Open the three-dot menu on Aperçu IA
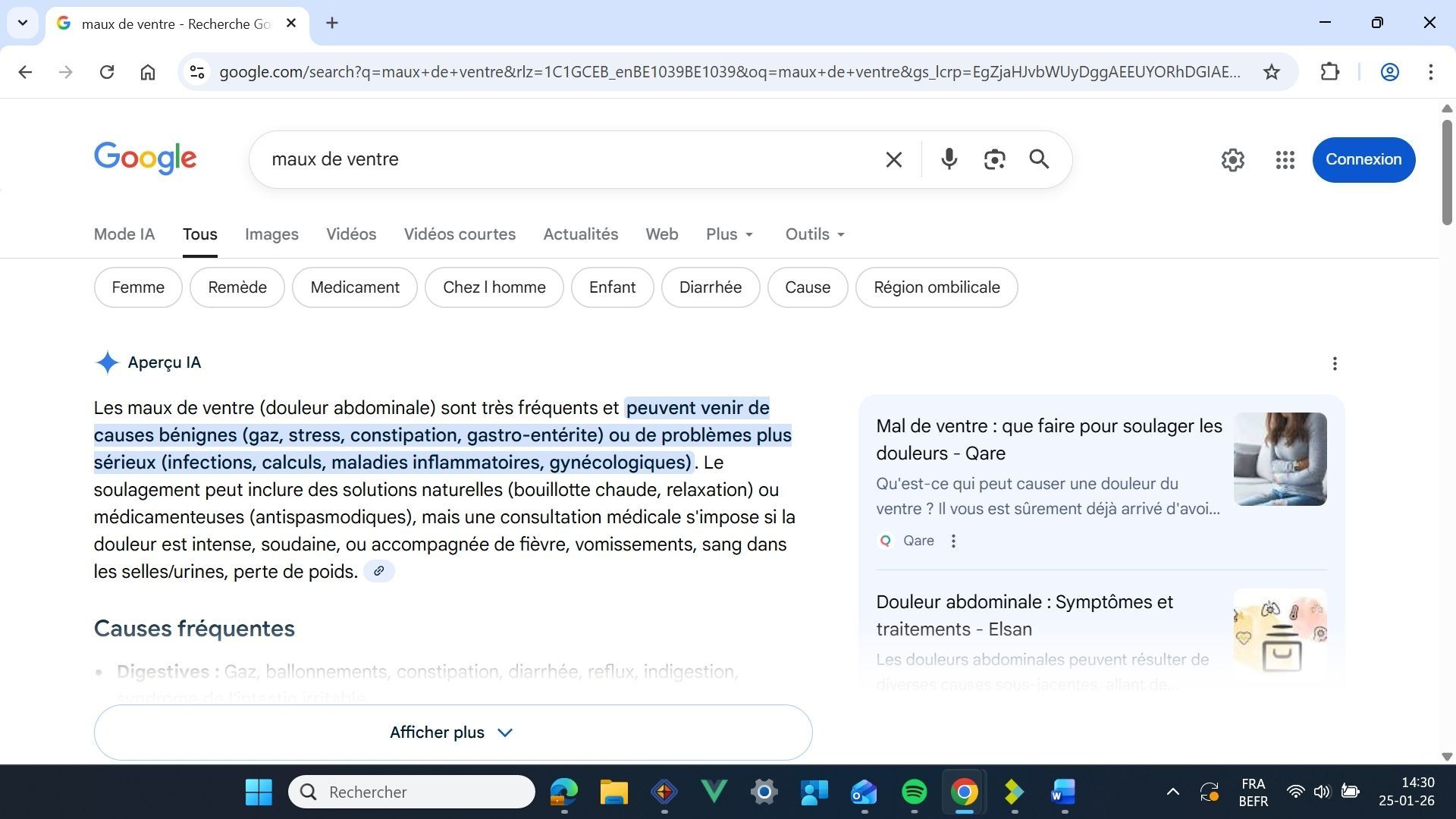 click(1335, 363)
